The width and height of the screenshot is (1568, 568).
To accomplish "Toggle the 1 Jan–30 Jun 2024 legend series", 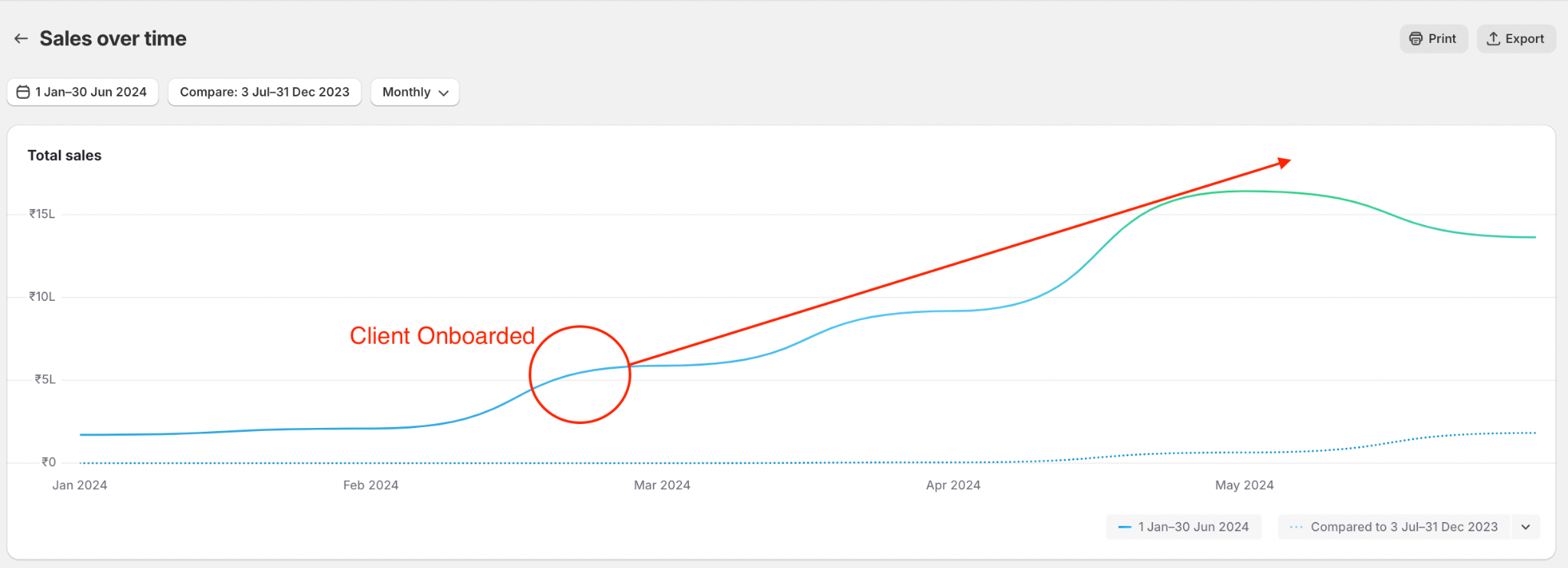I will pyautogui.click(x=1184, y=527).
